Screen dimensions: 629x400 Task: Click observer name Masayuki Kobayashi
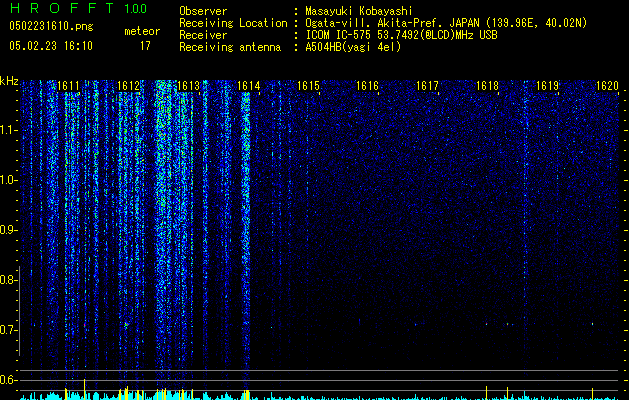coord(359,11)
